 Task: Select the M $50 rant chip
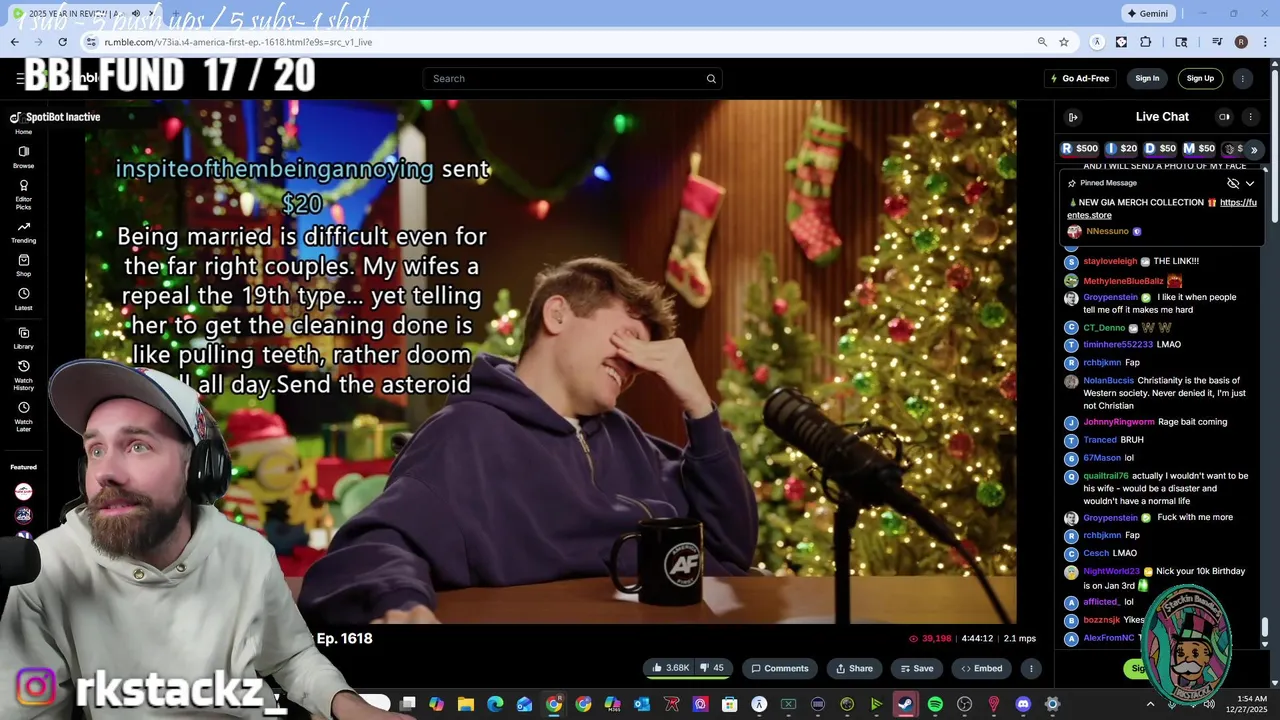pyautogui.click(x=1199, y=149)
